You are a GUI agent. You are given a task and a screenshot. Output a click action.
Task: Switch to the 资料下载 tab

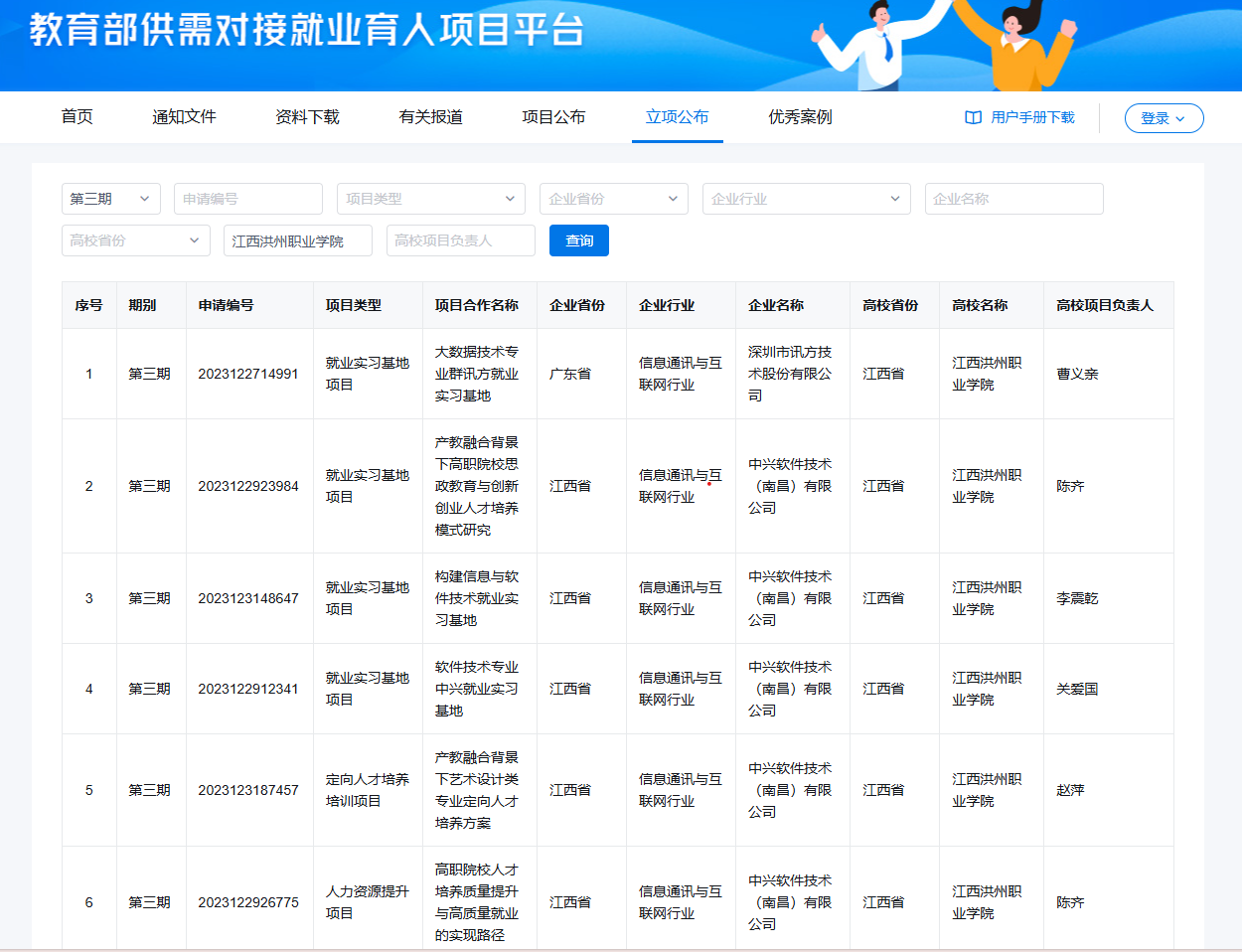pyautogui.click(x=307, y=117)
